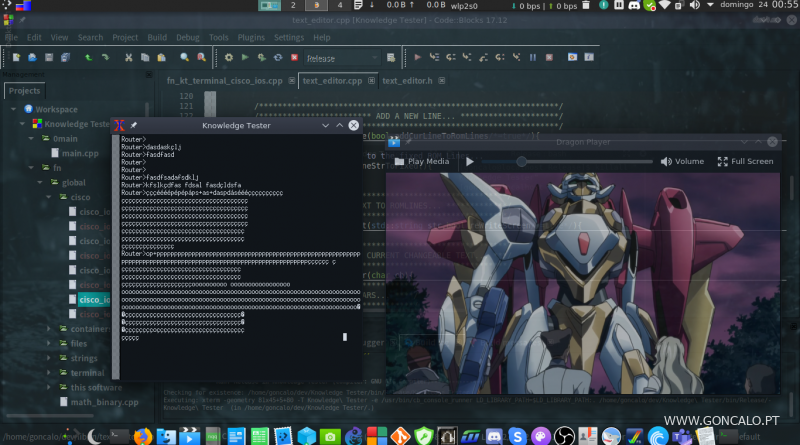Click the Cut scissors icon
Viewport: 800px width, 445px height.
129,58
